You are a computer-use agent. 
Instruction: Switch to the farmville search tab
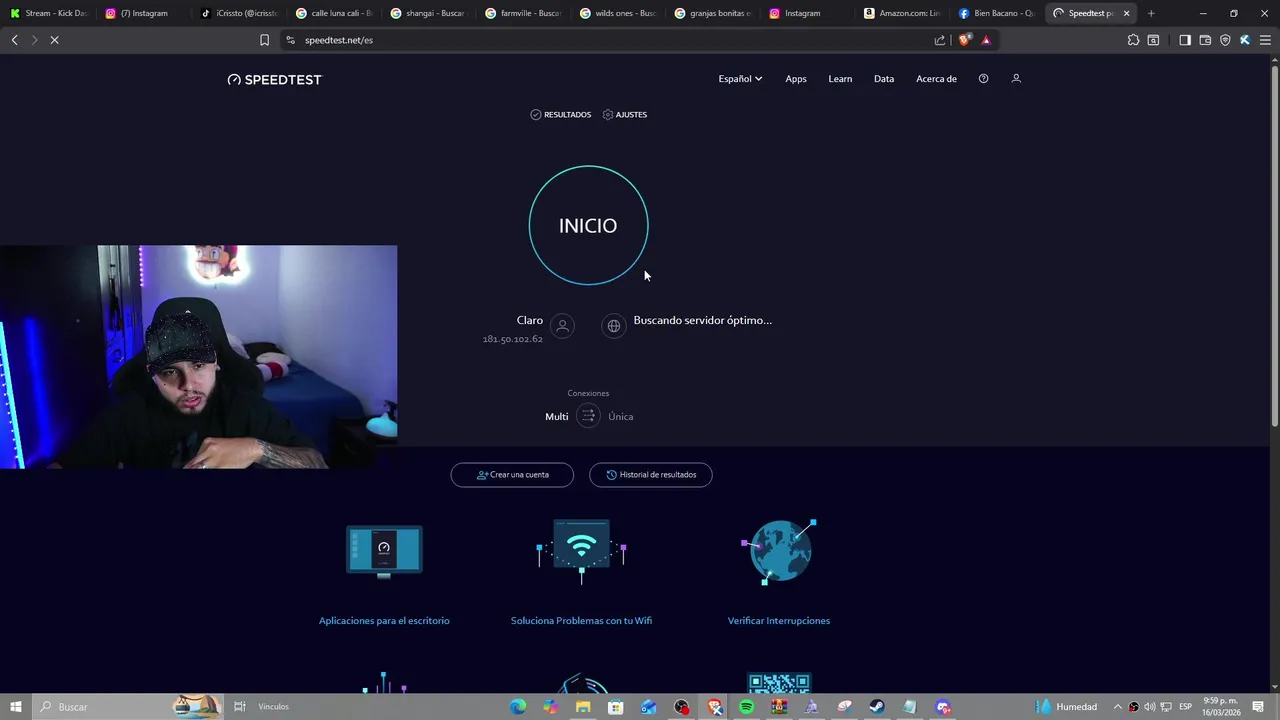click(x=522, y=13)
